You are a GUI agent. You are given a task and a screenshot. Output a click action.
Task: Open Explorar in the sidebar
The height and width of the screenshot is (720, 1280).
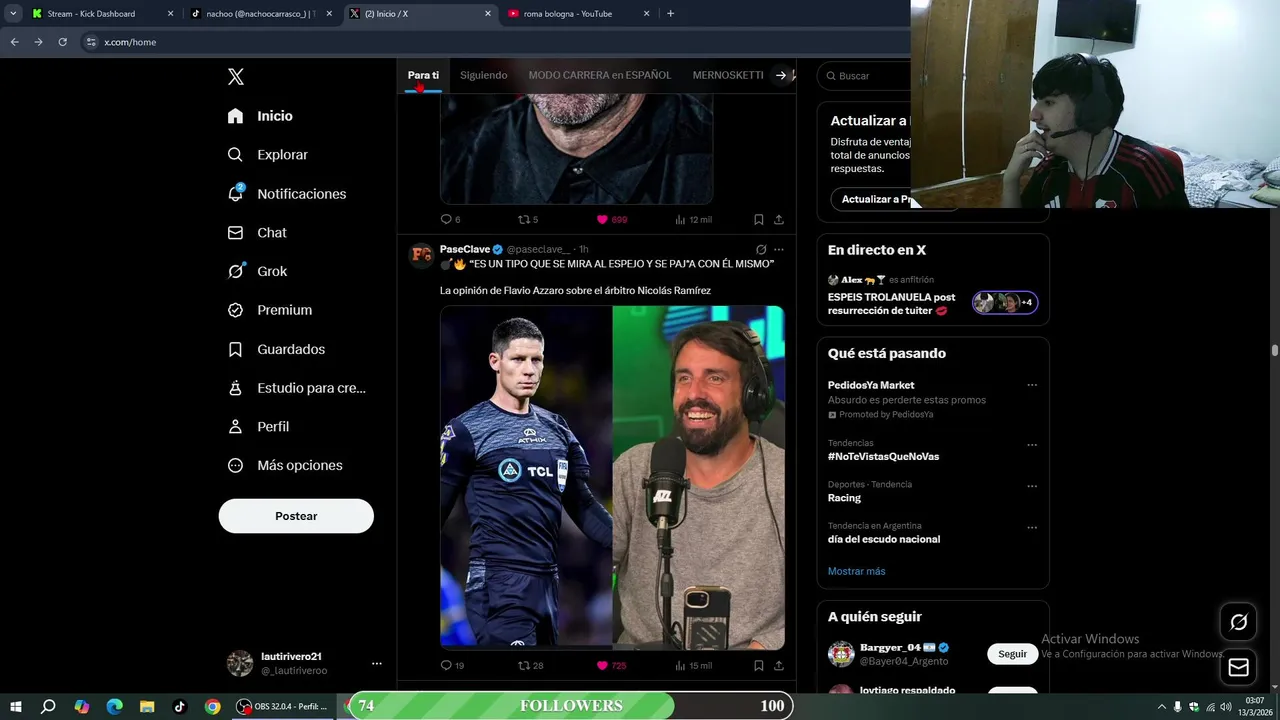tap(267, 155)
